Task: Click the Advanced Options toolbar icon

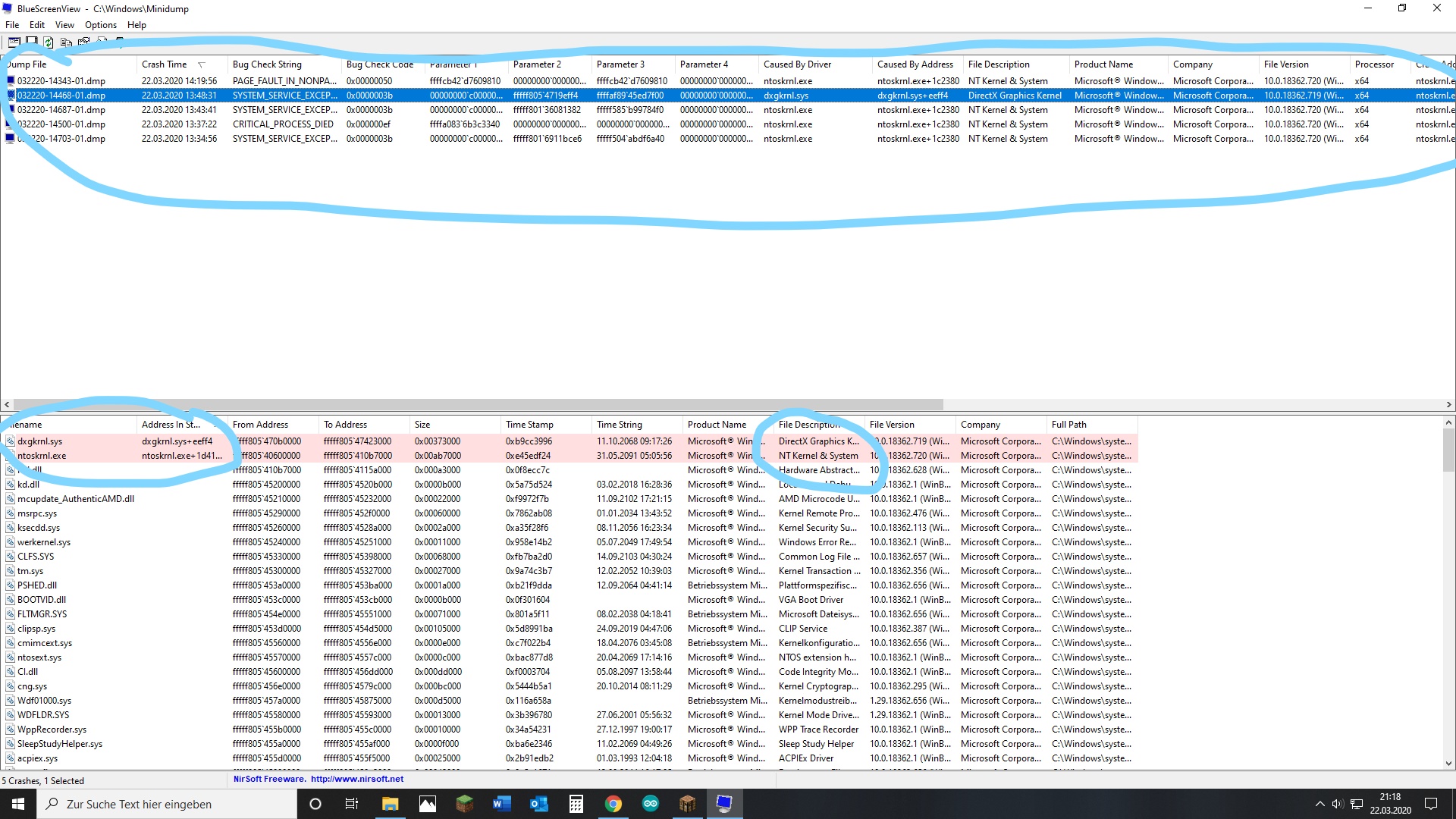Action: click(x=14, y=41)
